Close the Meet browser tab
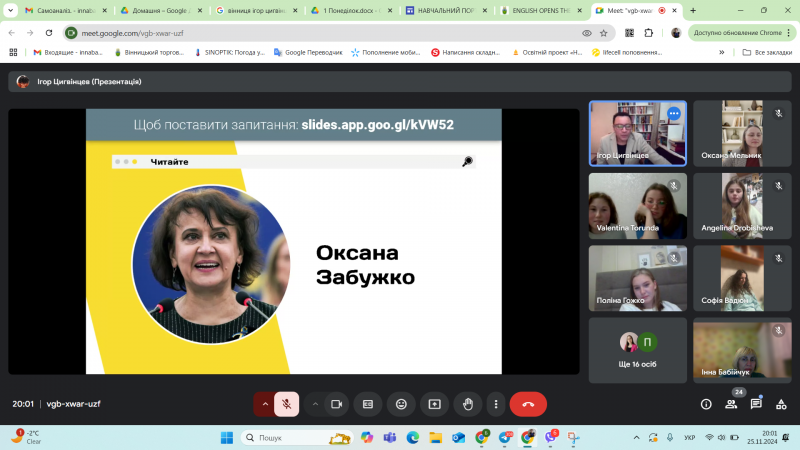The height and width of the screenshot is (450, 800). coord(674,10)
